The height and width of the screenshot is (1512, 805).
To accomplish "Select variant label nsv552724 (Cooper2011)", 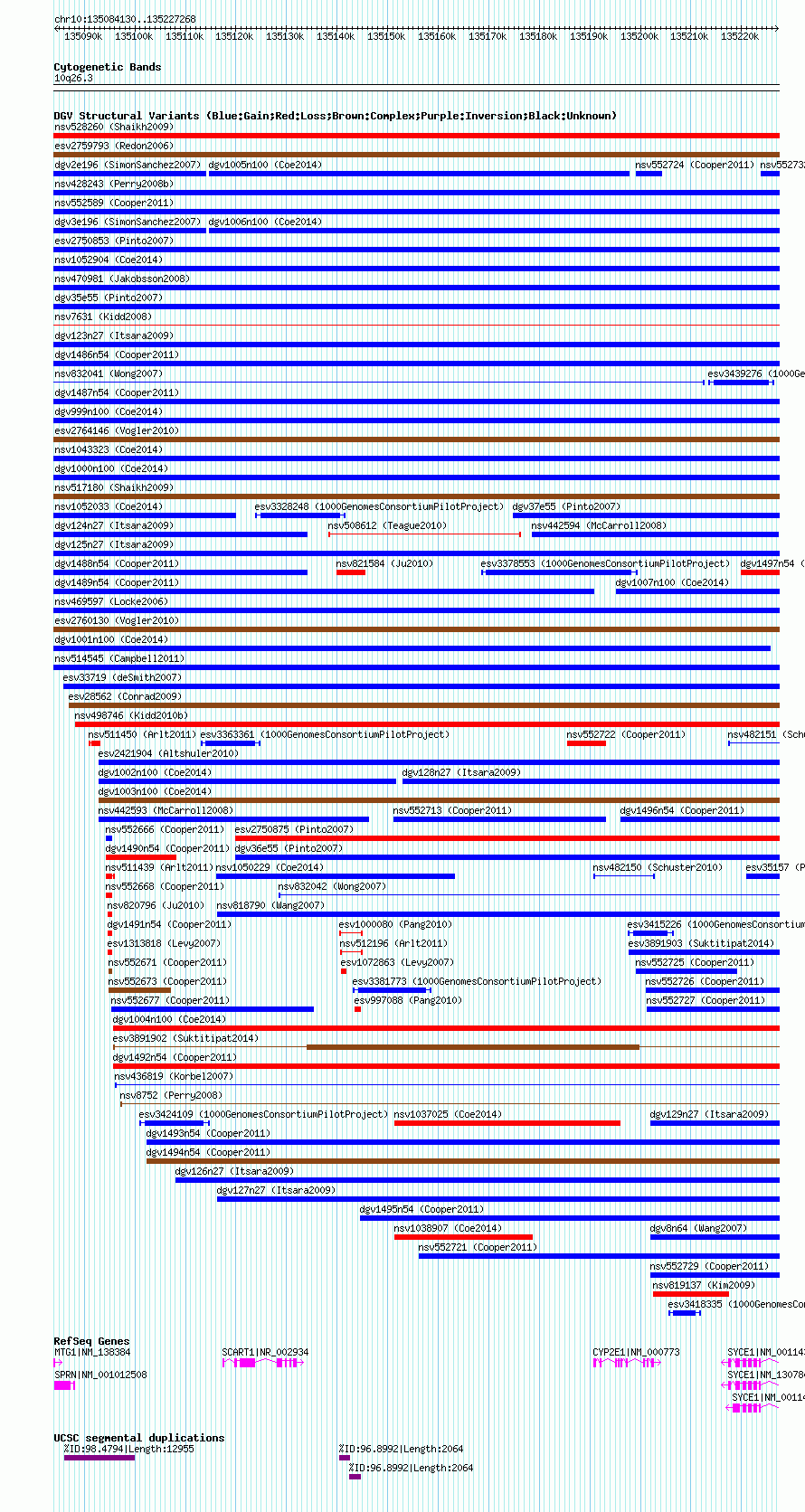I will click(695, 165).
